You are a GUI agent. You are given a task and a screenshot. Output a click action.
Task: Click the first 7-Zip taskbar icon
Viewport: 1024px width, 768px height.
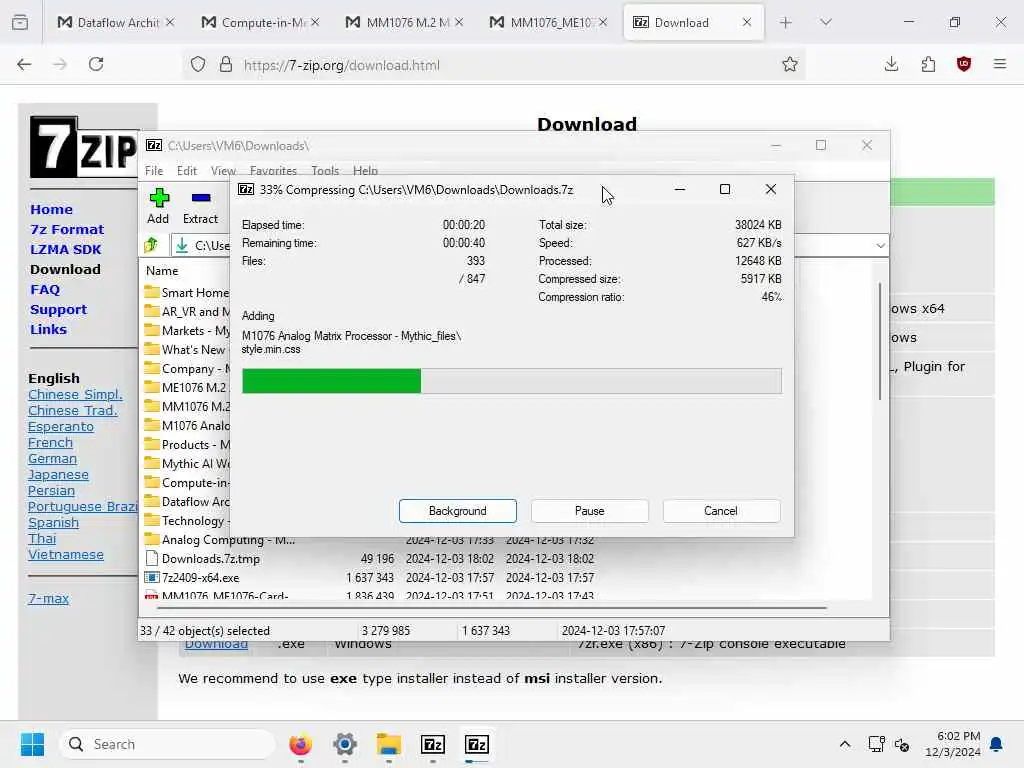click(x=433, y=744)
